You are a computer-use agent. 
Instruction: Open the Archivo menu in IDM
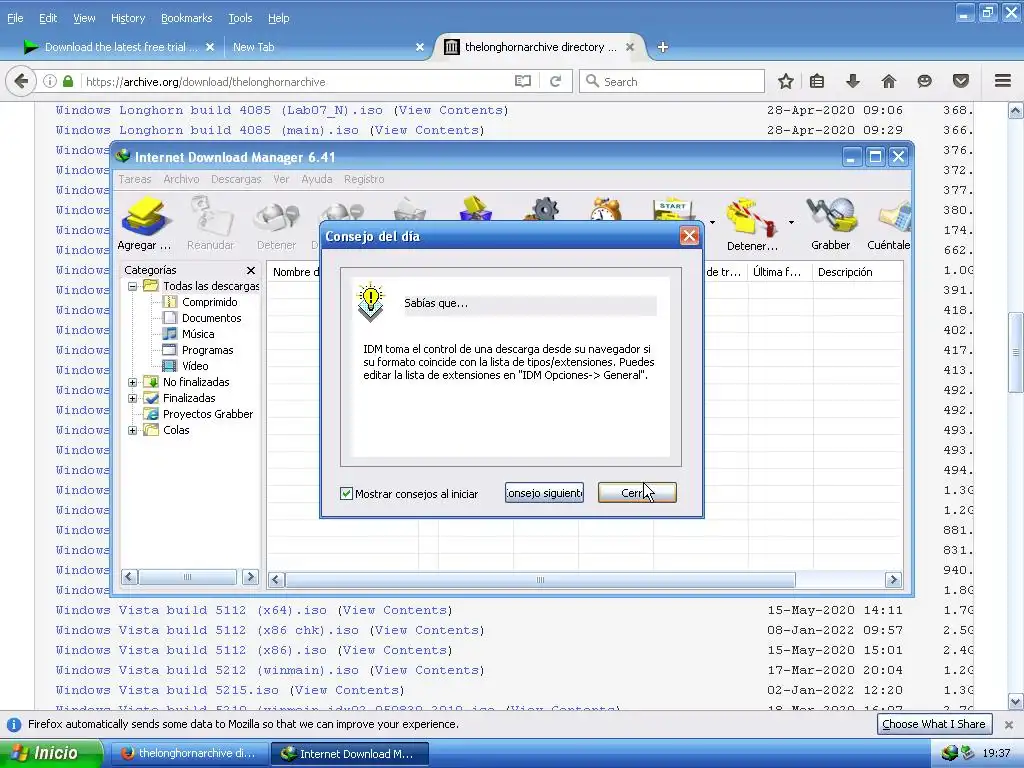tap(181, 179)
